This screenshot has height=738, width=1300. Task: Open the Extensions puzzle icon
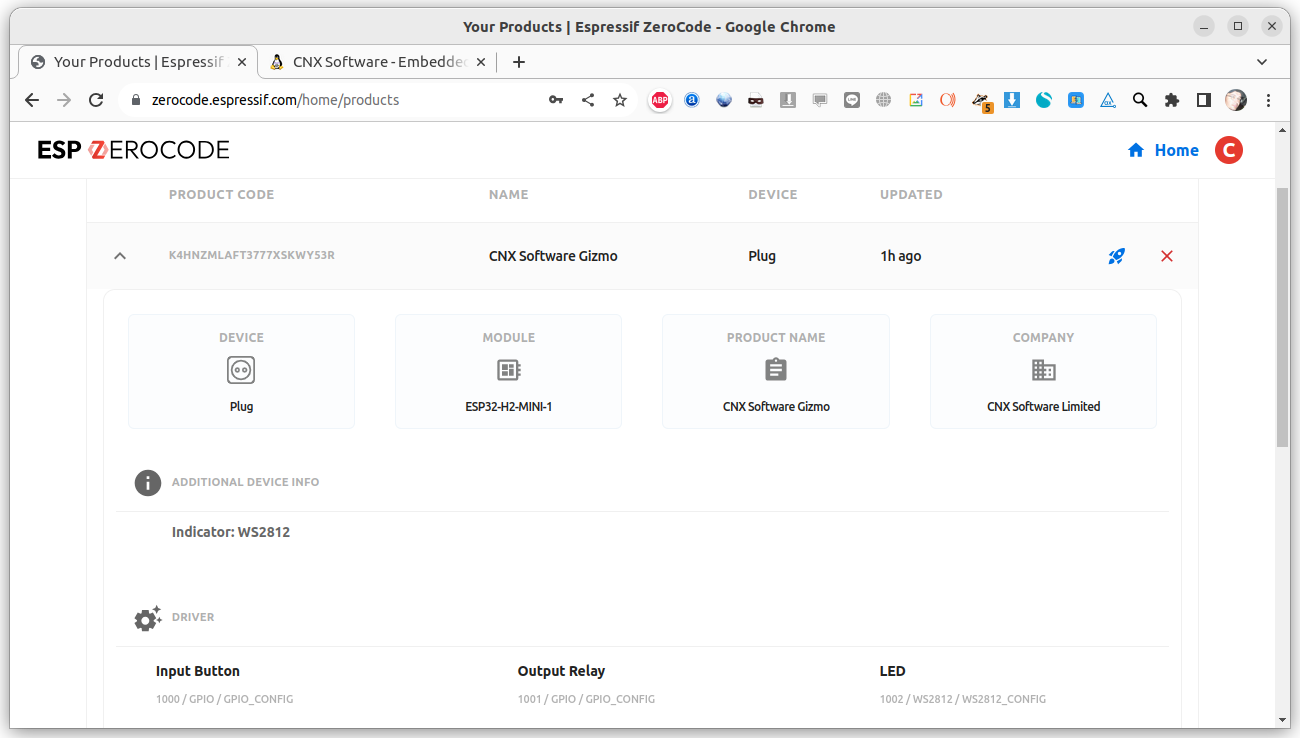(x=1172, y=100)
